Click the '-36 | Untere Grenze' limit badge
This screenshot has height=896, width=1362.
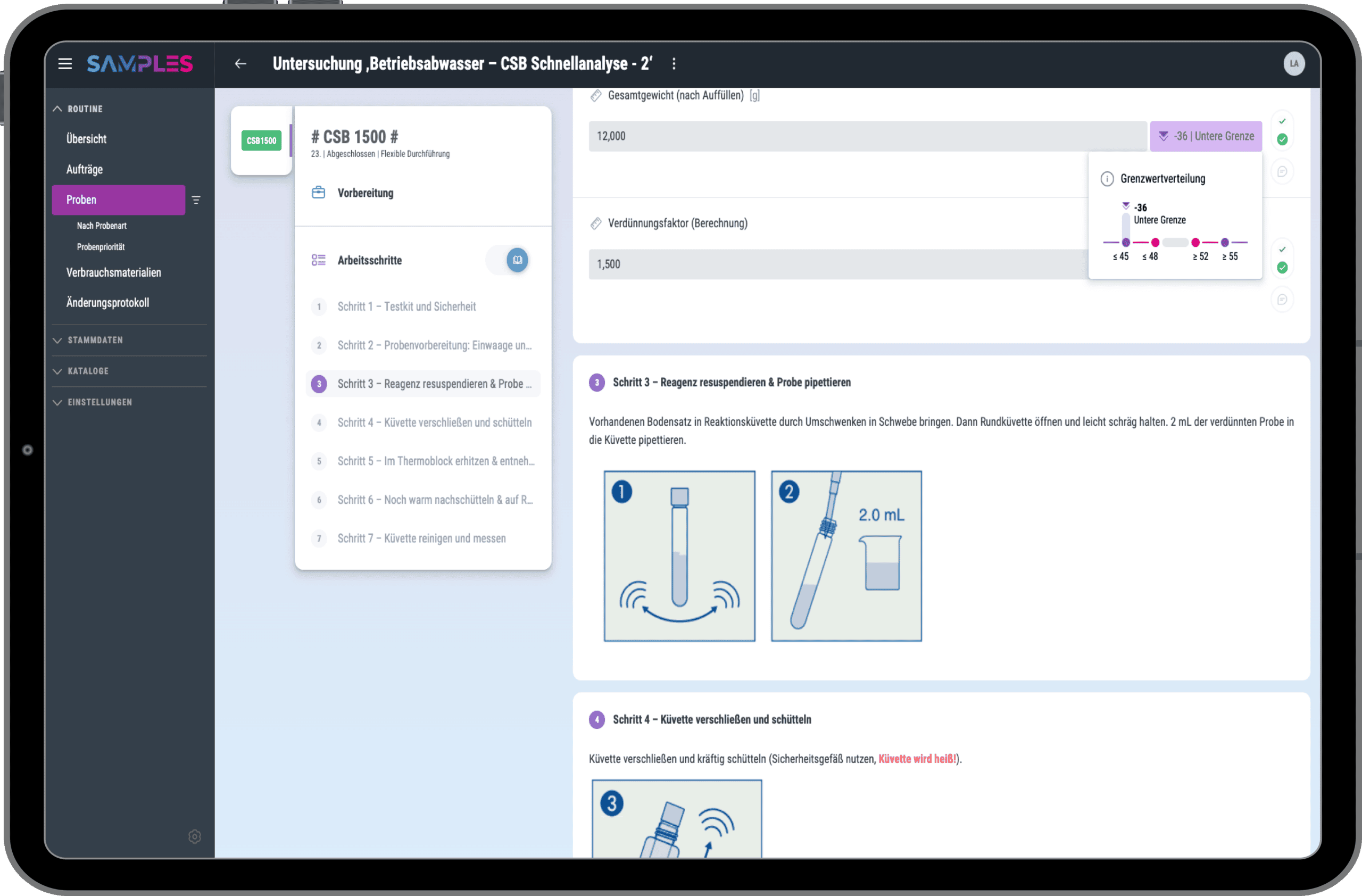1206,136
